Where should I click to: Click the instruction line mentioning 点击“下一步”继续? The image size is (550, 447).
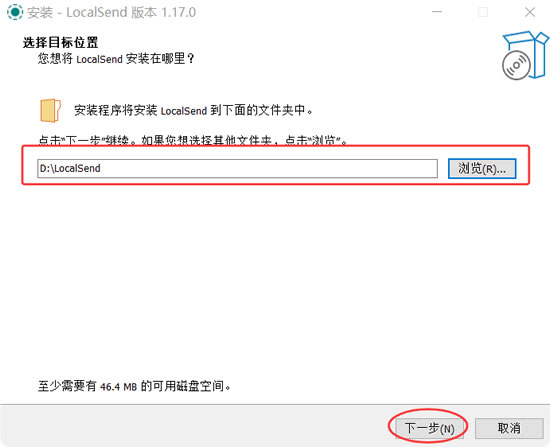tap(193, 140)
